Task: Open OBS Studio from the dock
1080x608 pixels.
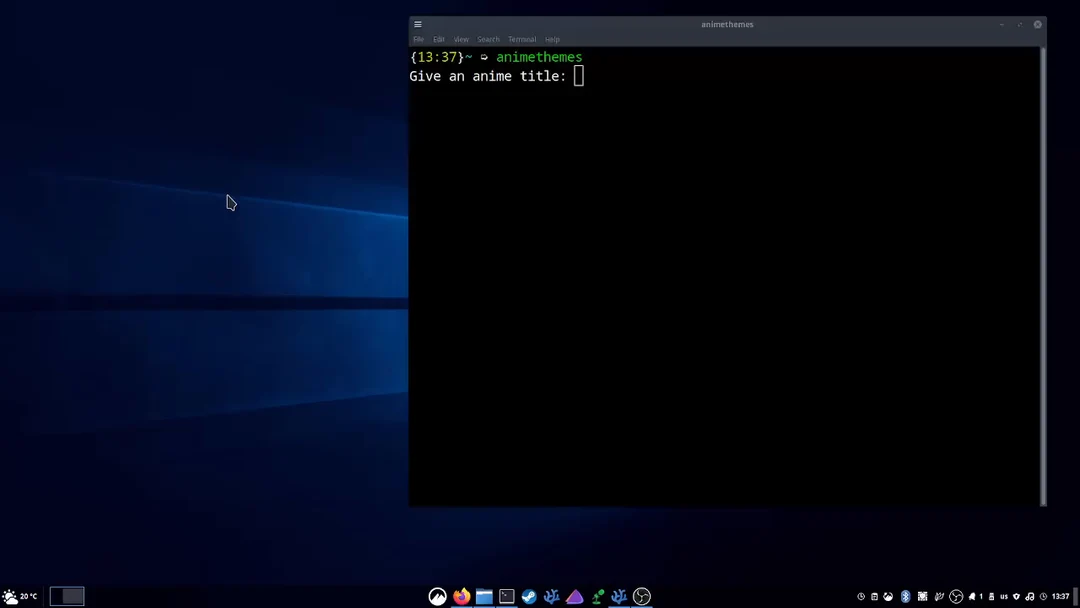Action: [642, 596]
